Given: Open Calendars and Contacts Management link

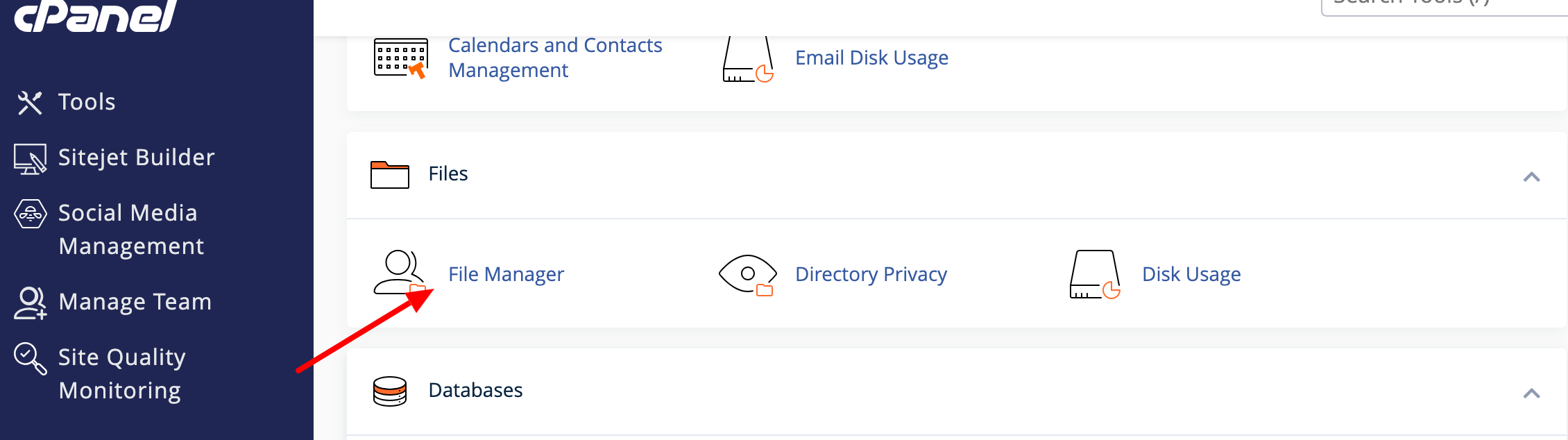Looking at the screenshot, I should (555, 58).
